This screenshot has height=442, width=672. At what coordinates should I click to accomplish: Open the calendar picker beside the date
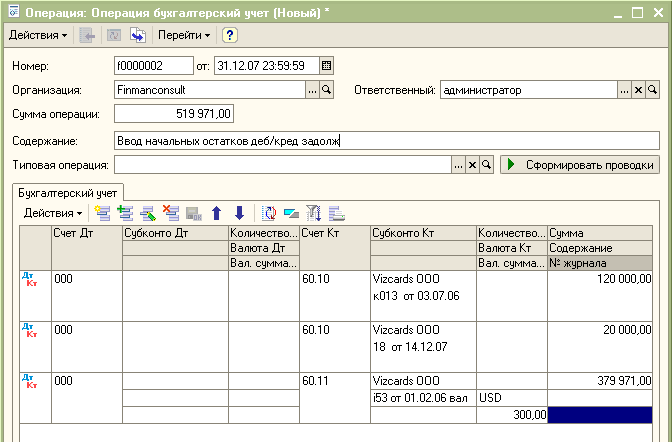point(326,66)
